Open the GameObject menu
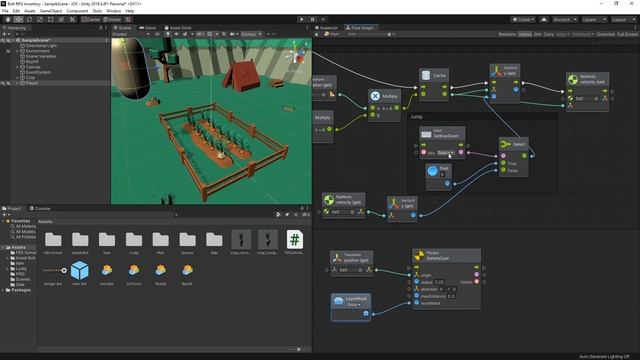 pos(51,11)
